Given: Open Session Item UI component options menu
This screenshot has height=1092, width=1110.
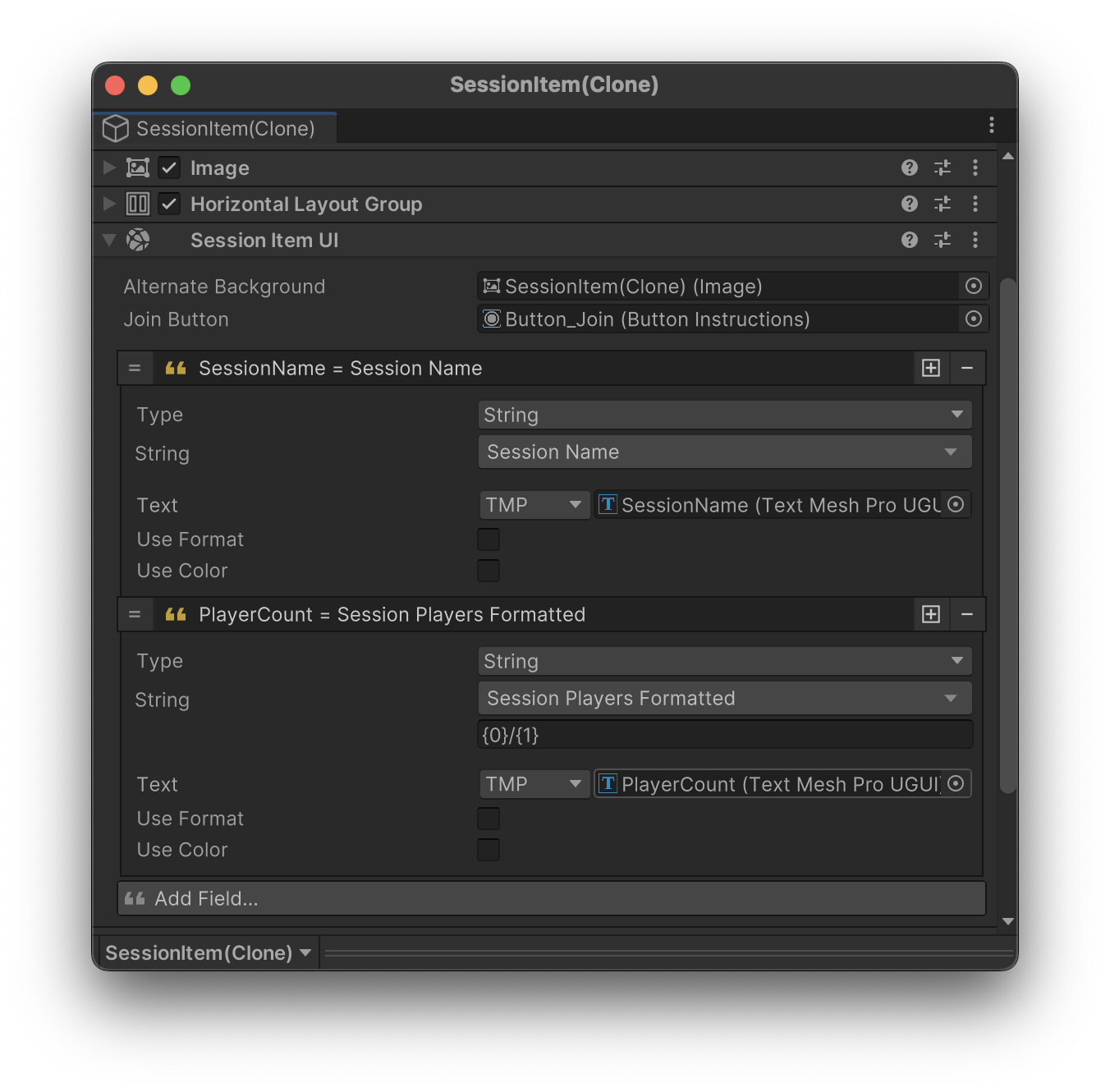Looking at the screenshot, I should pos(975,240).
